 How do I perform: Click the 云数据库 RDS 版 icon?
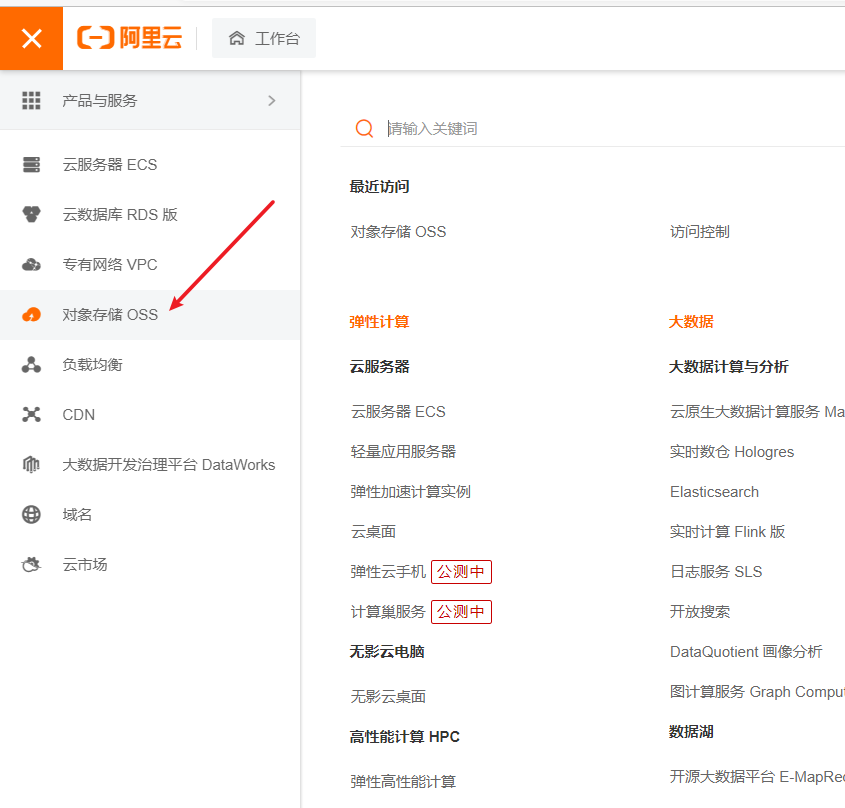(31, 215)
